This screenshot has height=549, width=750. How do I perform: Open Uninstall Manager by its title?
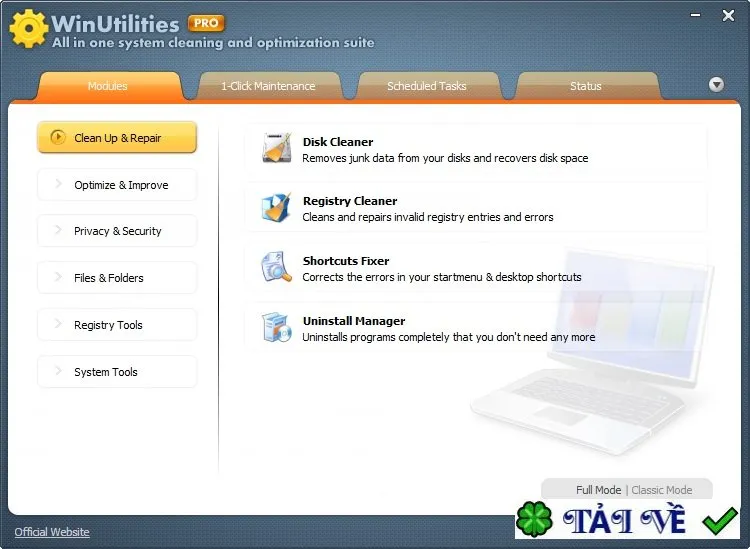354,321
